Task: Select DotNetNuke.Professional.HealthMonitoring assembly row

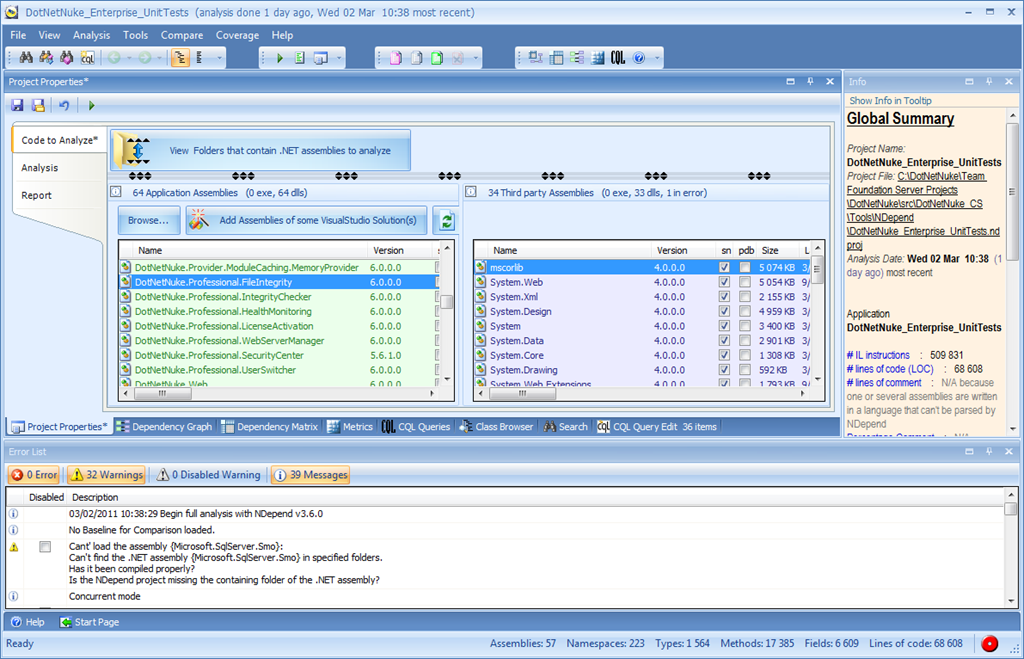Action: pos(278,312)
